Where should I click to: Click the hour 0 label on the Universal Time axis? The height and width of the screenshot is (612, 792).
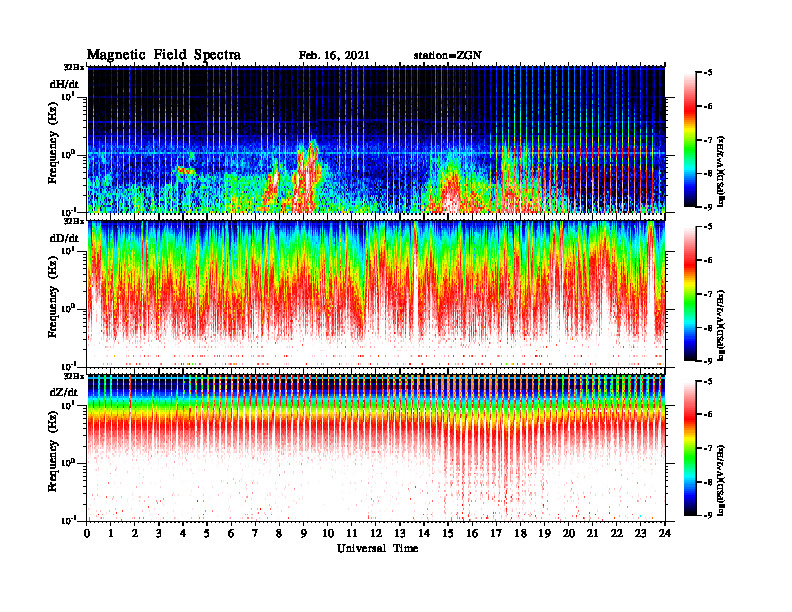click(x=87, y=534)
